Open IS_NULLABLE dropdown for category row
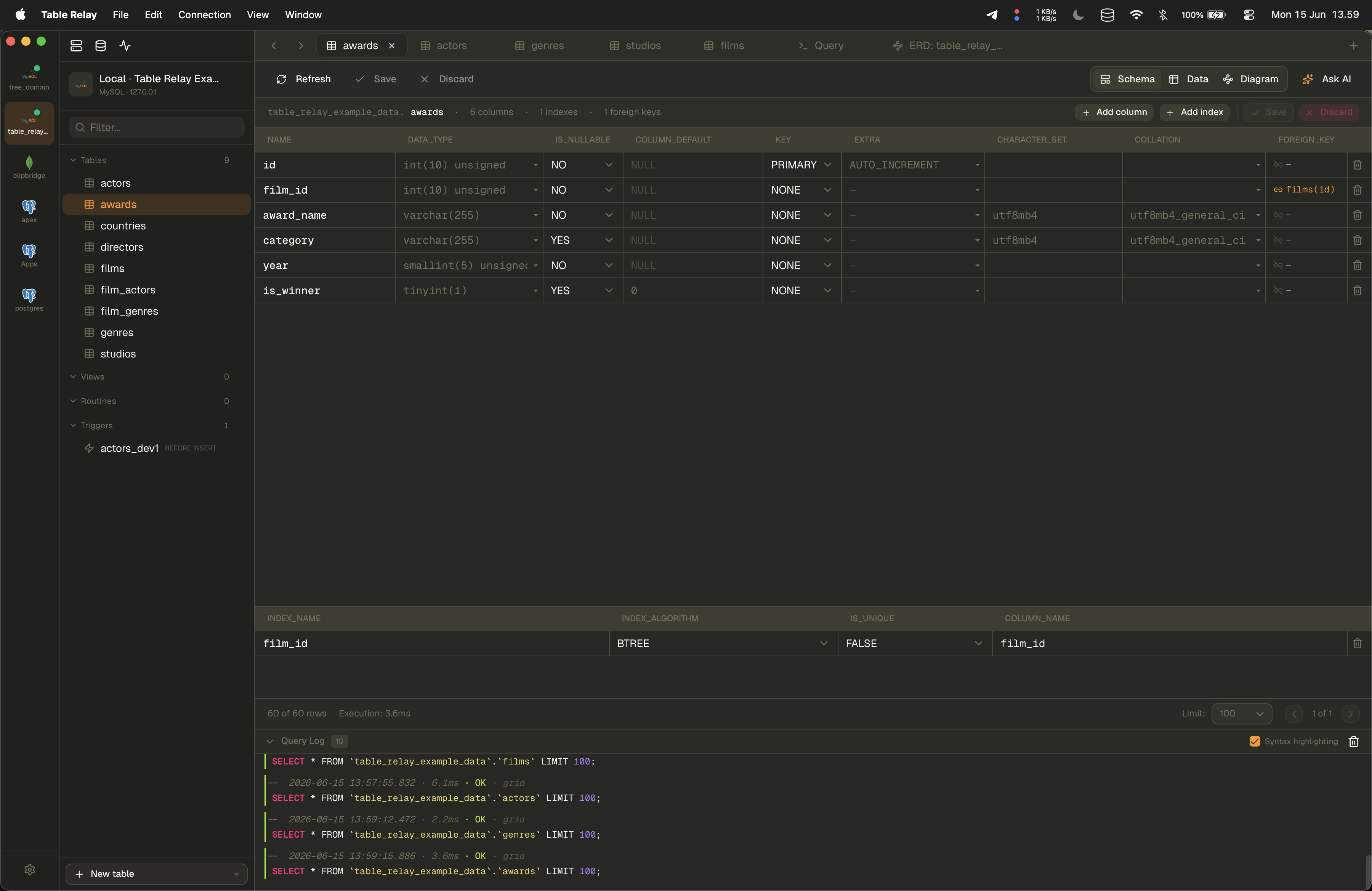Screen dimensions: 1372x891 [582, 240]
